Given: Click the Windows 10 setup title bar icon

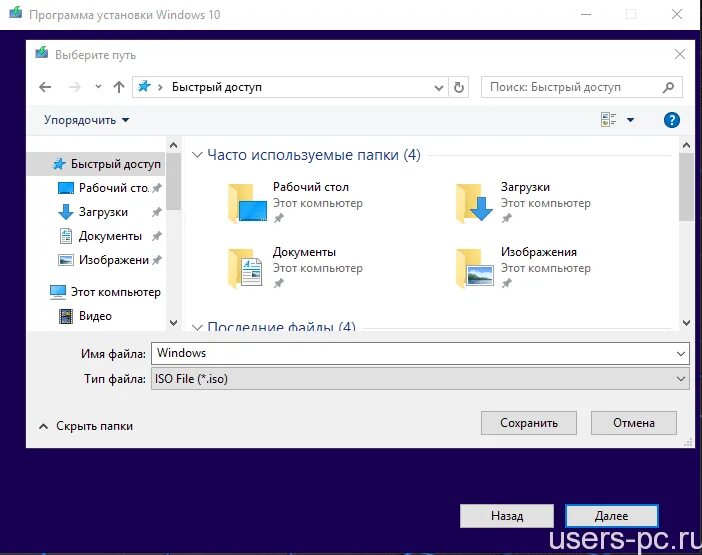Looking at the screenshot, I should (16, 12).
